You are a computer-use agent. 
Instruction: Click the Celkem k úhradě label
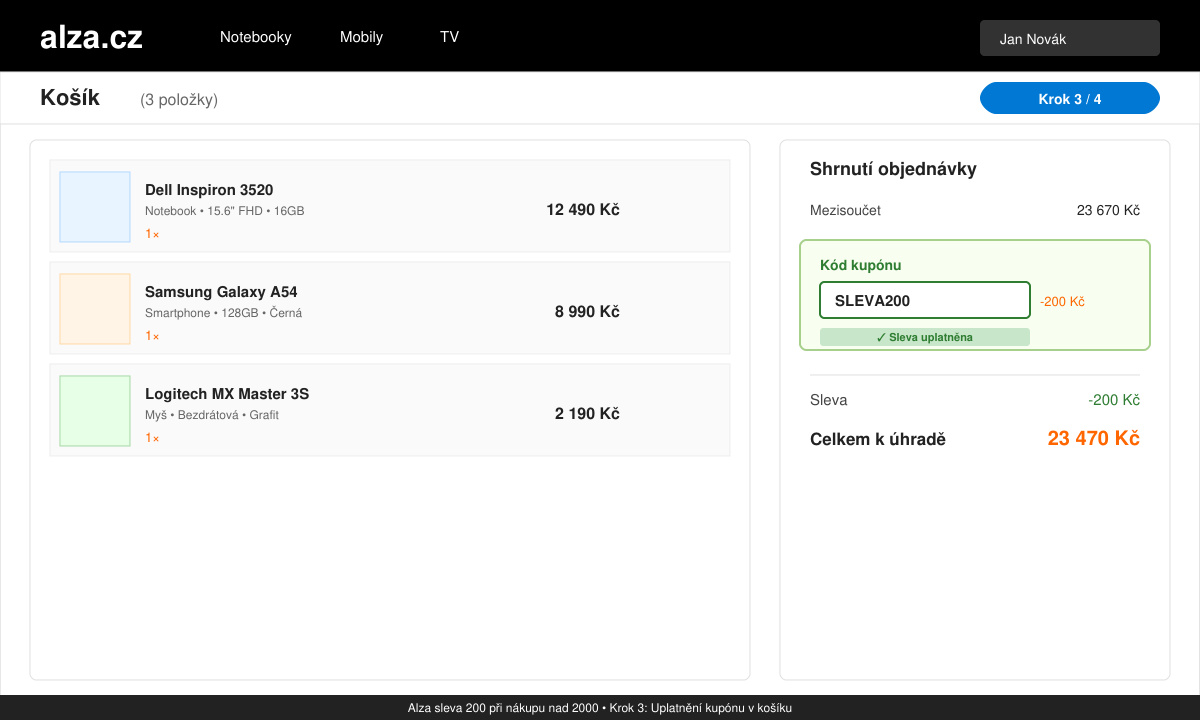(877, 439)
